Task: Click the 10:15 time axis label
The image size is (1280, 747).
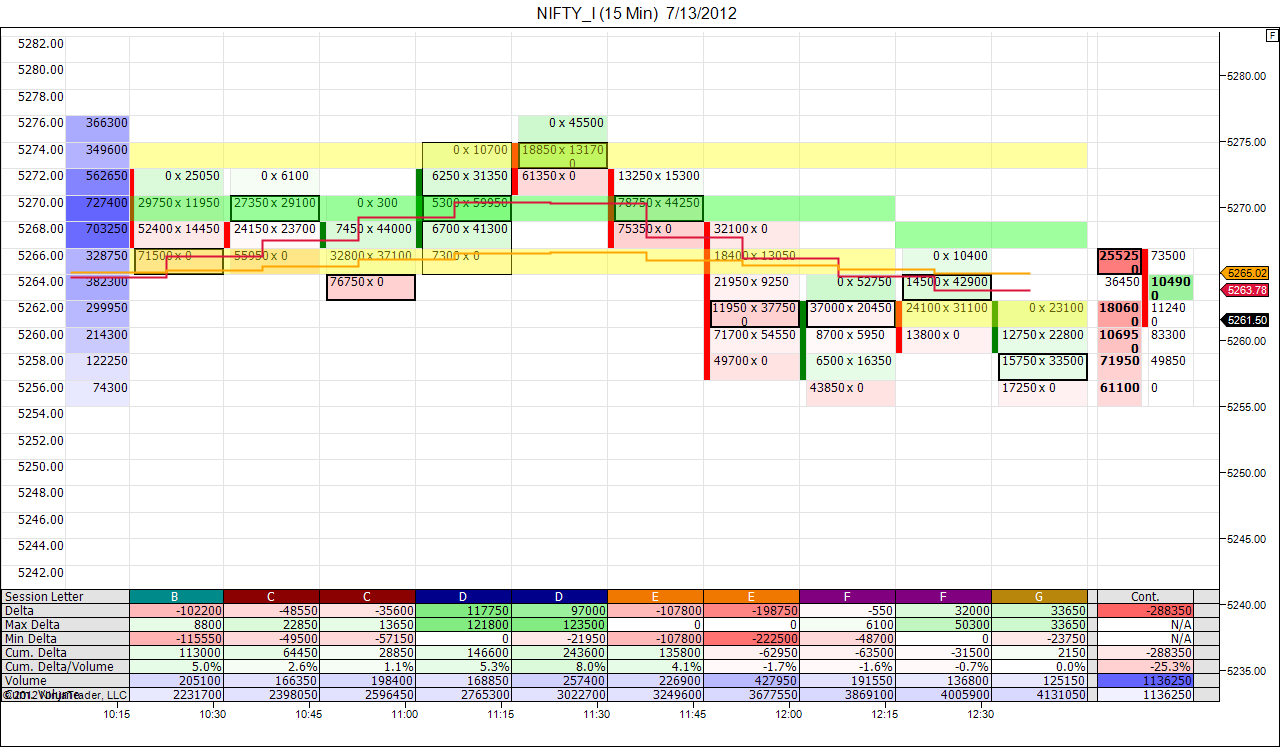Action: (117, 714)
